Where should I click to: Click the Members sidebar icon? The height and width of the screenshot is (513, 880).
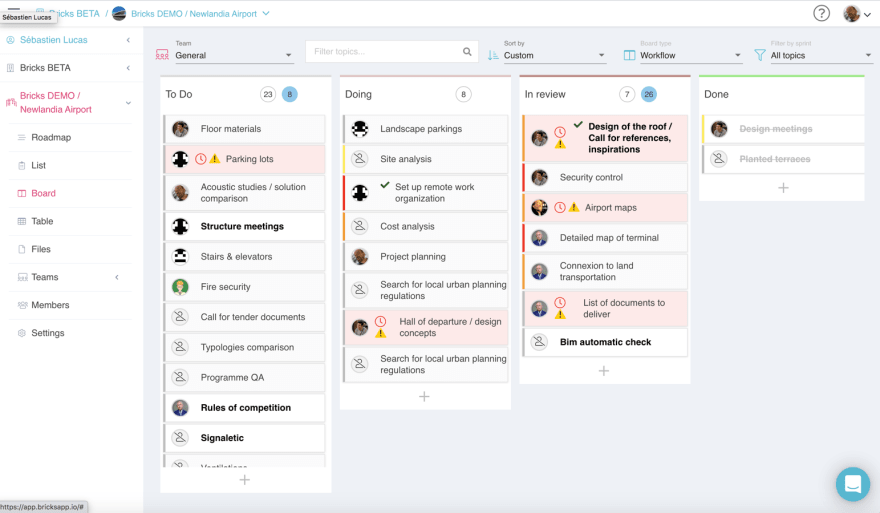(x=22, y=305)
